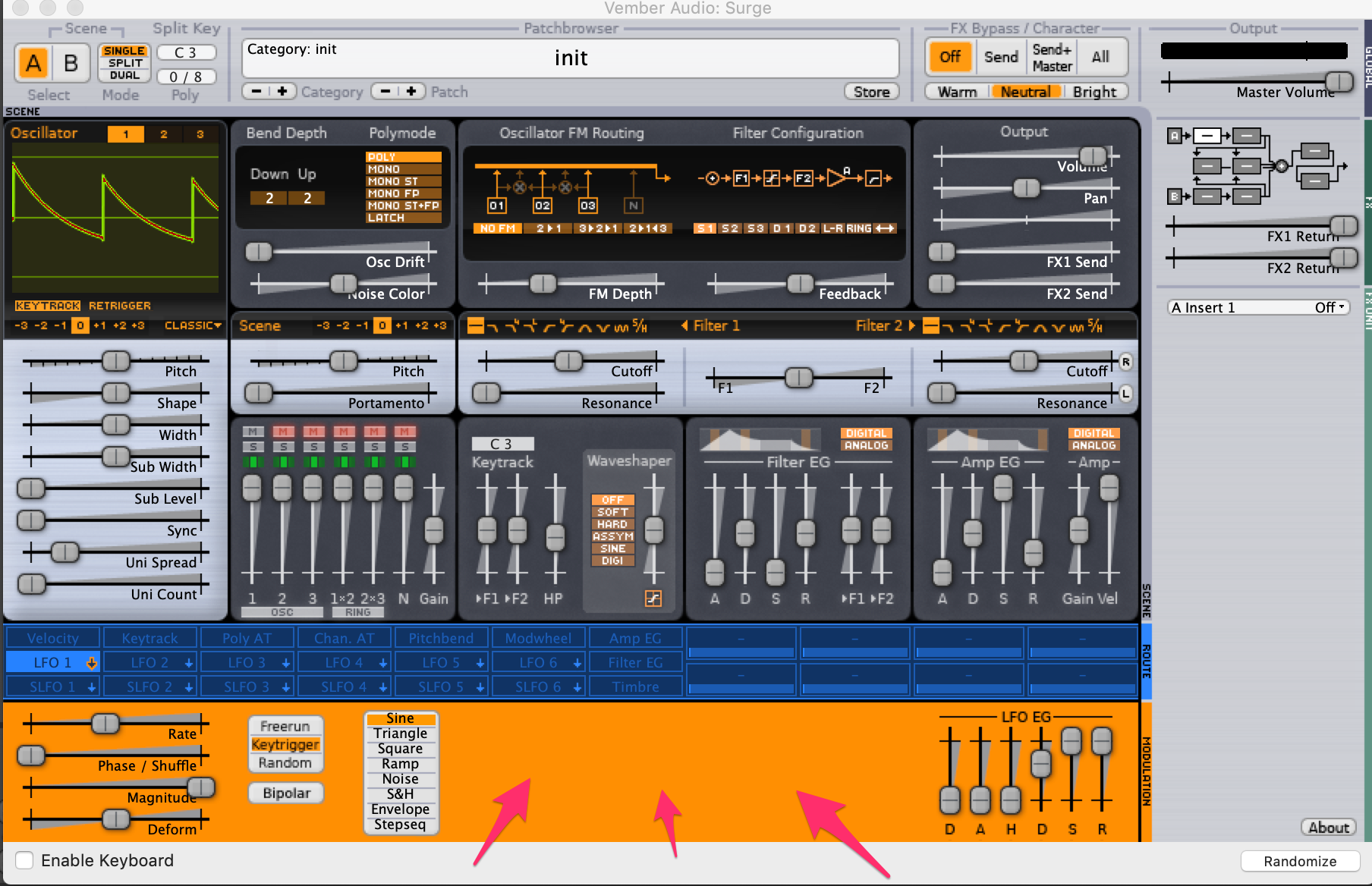Expand the LFO 6 modulation source arrow
The width and height of the screenshot is (1372, 886).
click(577, 663)
